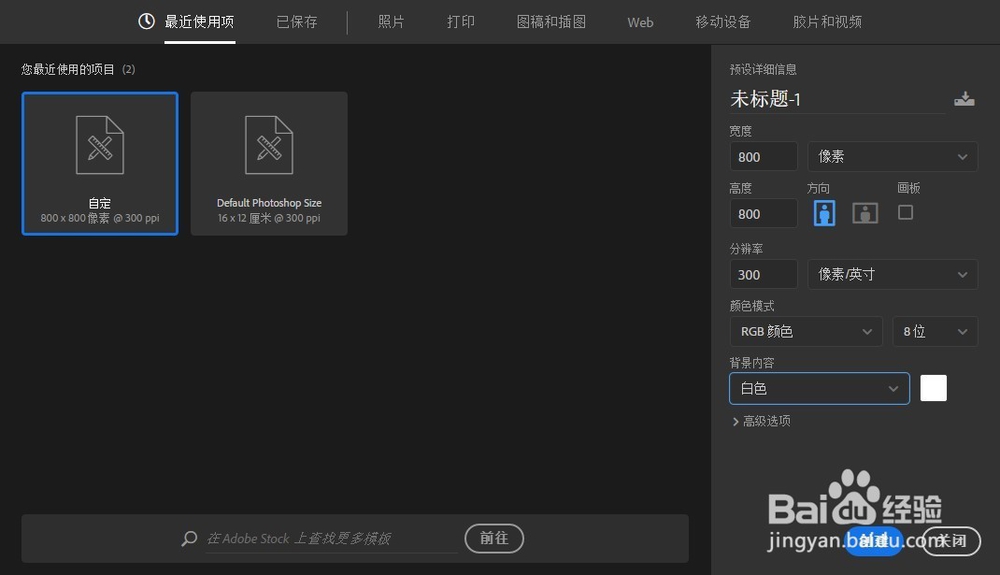Open the white background color swatch
This screenshot has height=575, width=1000.
[933, 388]
